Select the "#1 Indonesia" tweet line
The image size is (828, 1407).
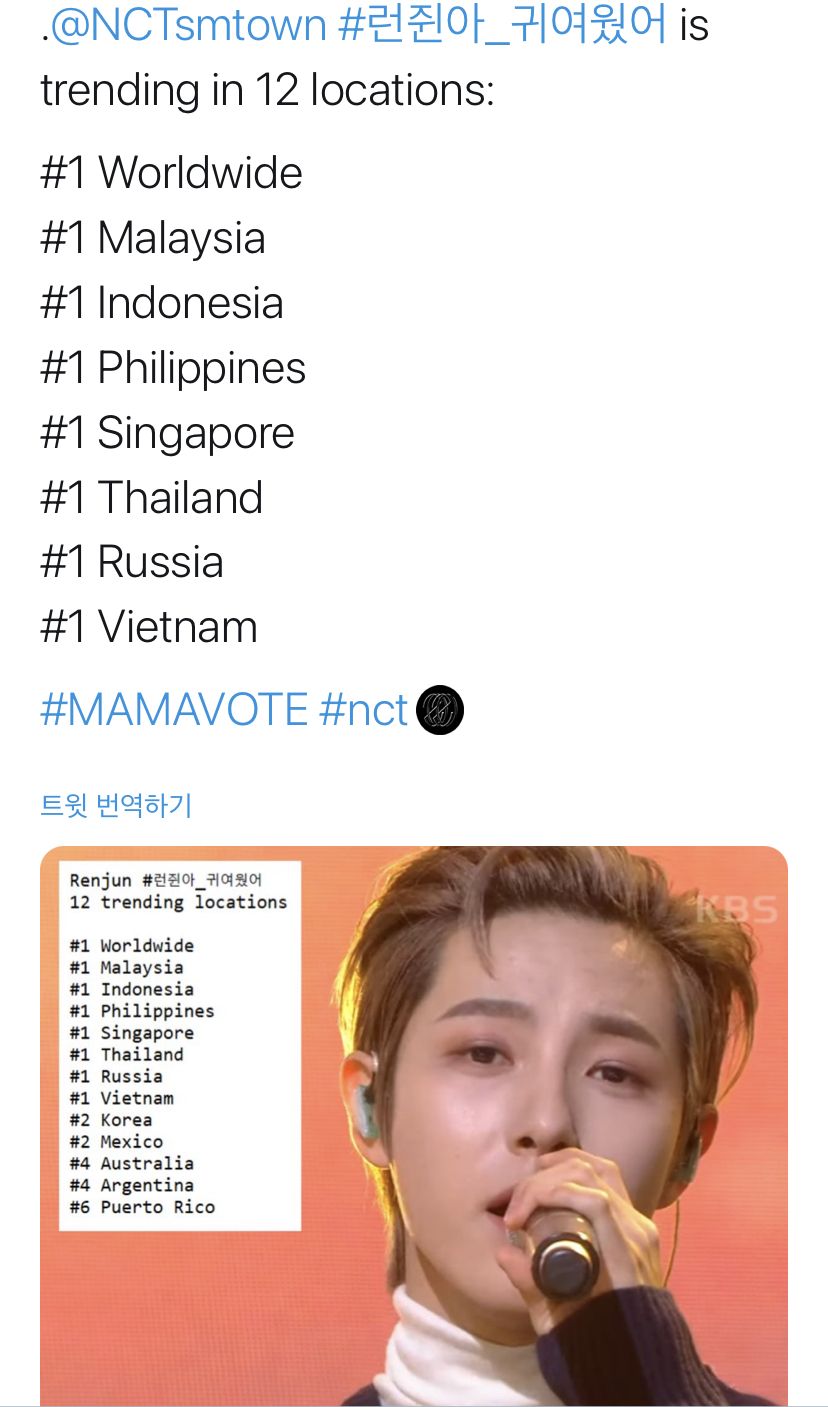coord(162,303)
